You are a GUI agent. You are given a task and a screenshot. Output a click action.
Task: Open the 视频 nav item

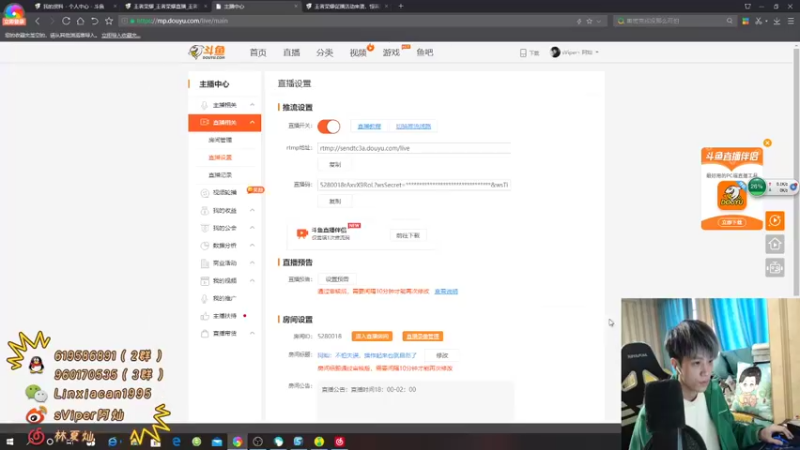pyautogui.click(x=358, y=53)
